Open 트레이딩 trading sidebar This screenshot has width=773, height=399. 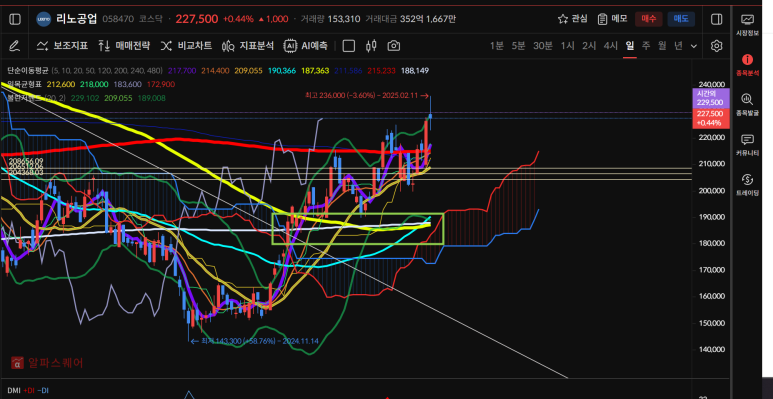[747, 184]
